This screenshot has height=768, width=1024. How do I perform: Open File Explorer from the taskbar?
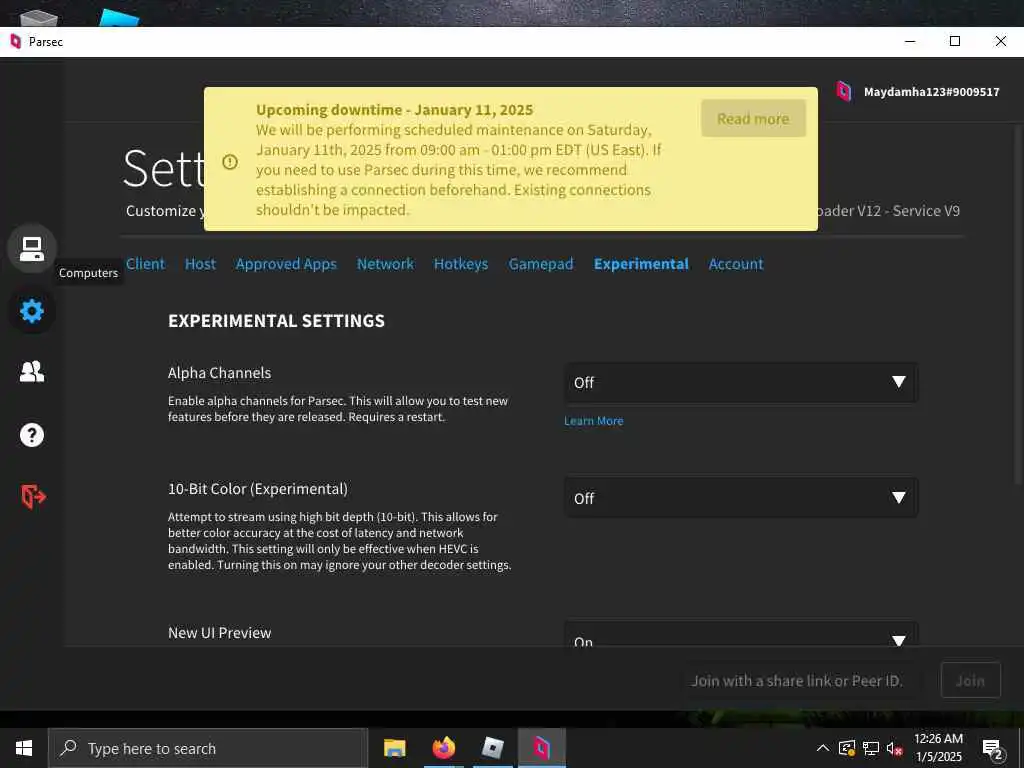point(394,748)
